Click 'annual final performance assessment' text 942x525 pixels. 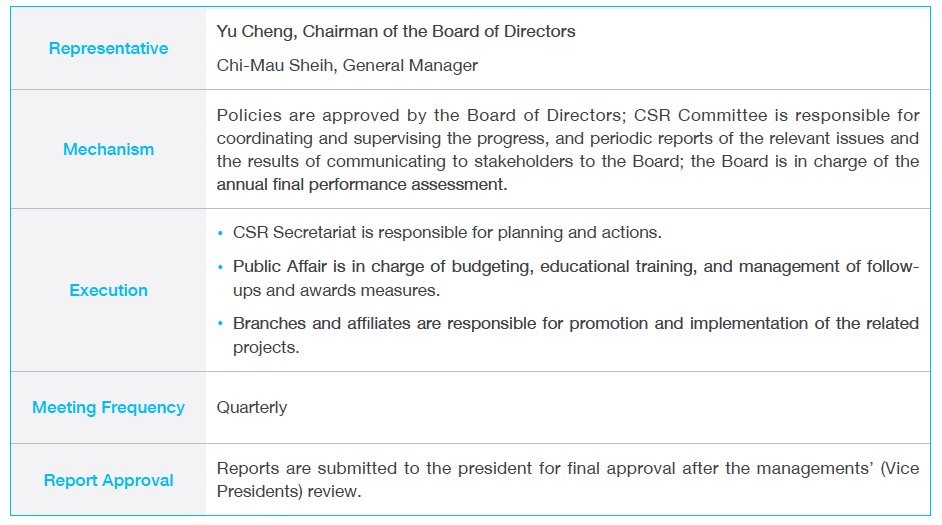coord(362,184)
